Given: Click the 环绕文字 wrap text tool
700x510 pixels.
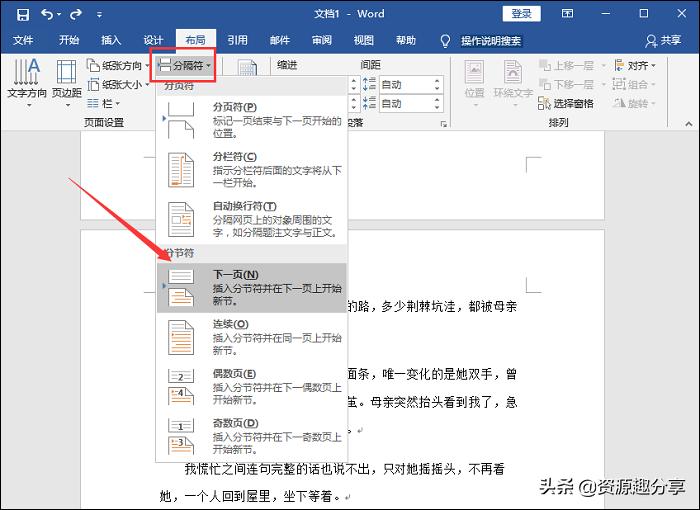Looking at the screenshot, I should (513, 83).
